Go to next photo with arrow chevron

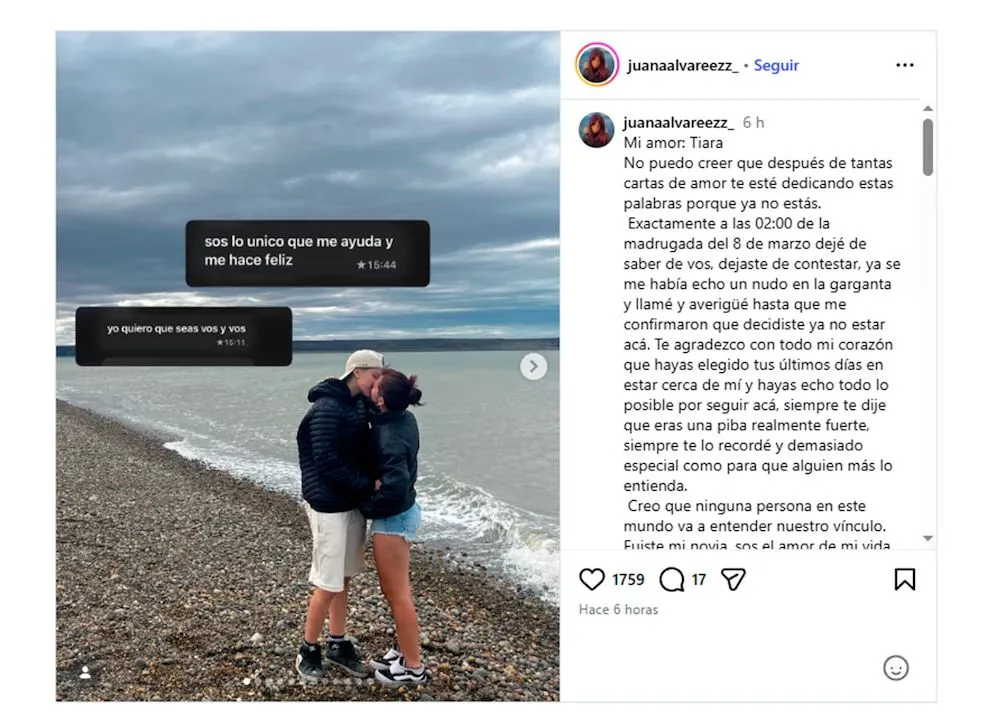point(533,366)
